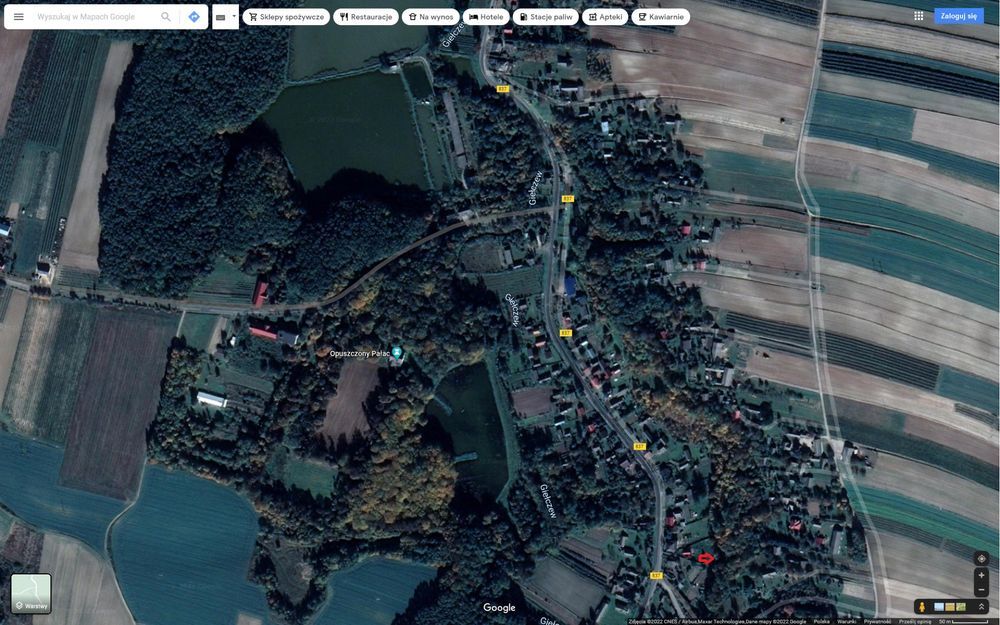Zoom out with the minus button
The height and width of the screenshot is (625, 1000).
coord(981,590)
